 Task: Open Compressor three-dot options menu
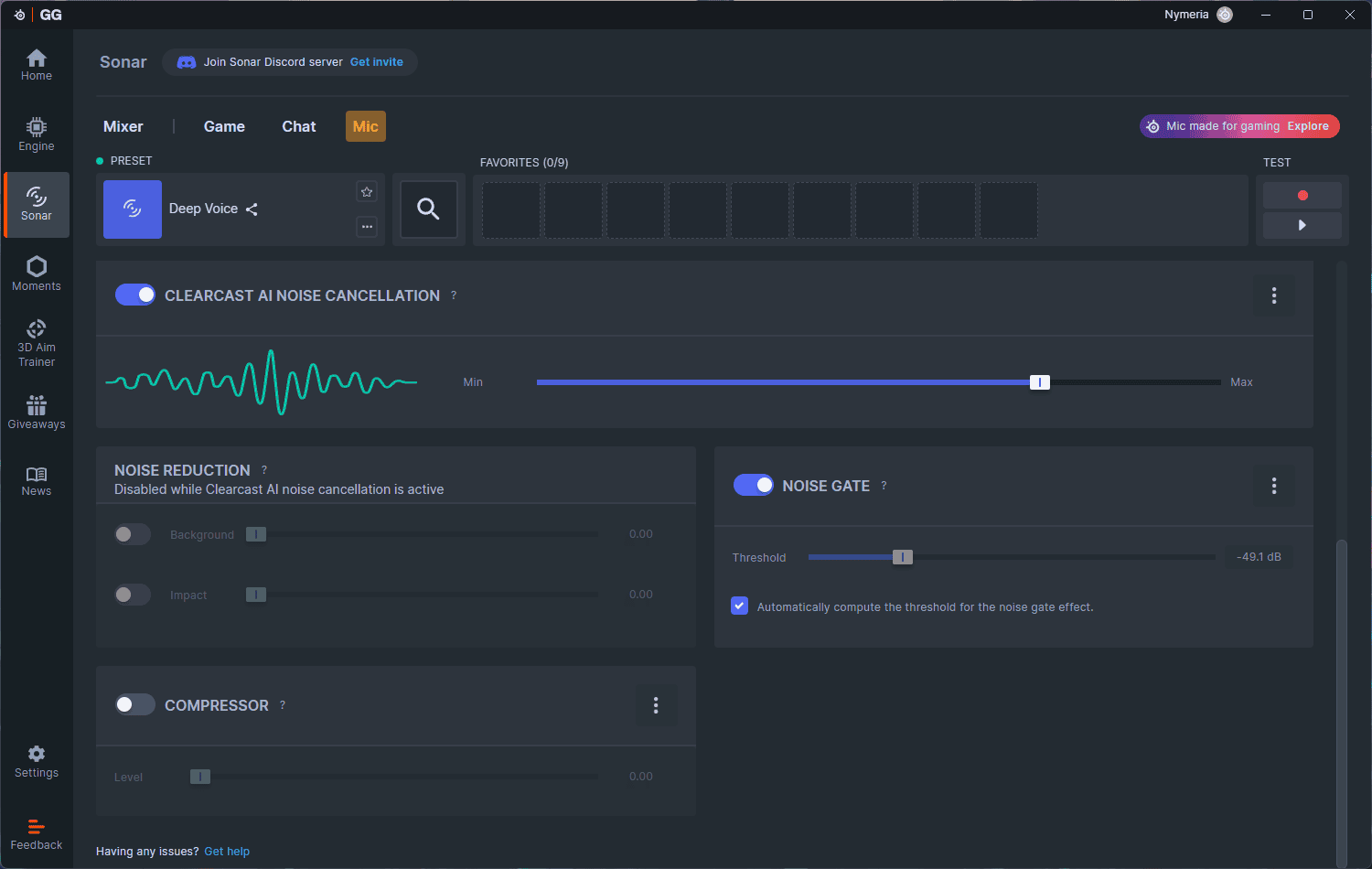point(656,705)
